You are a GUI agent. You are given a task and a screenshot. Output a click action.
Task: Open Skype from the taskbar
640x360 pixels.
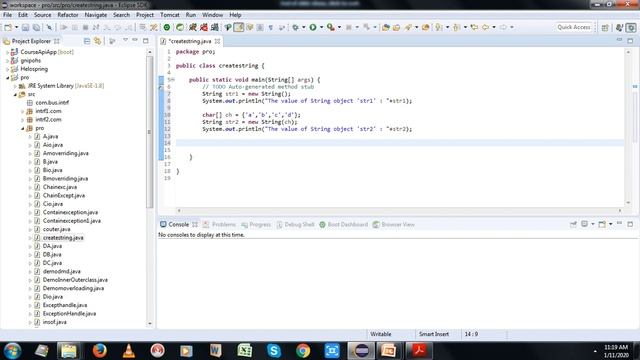[x=273, y=351]
